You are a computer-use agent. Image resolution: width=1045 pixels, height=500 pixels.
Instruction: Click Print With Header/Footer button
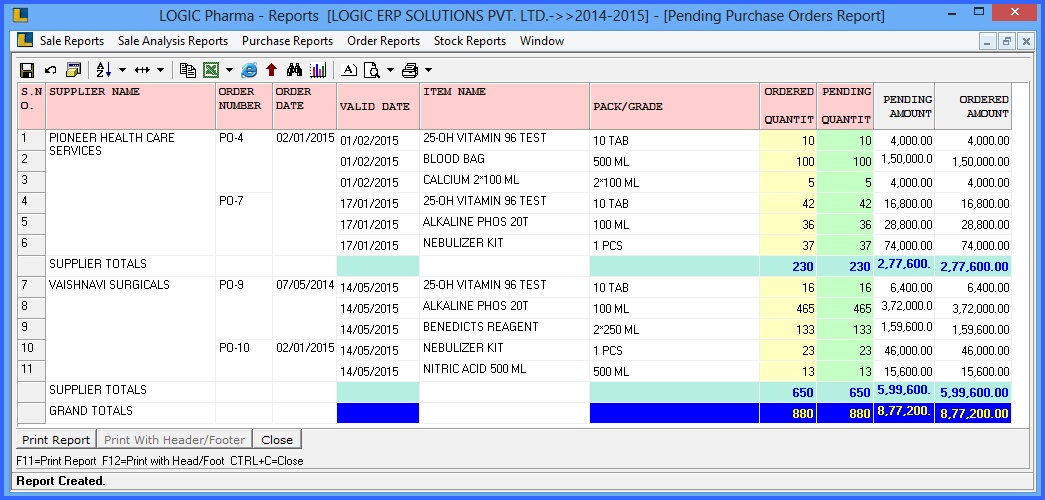[175, 439]
